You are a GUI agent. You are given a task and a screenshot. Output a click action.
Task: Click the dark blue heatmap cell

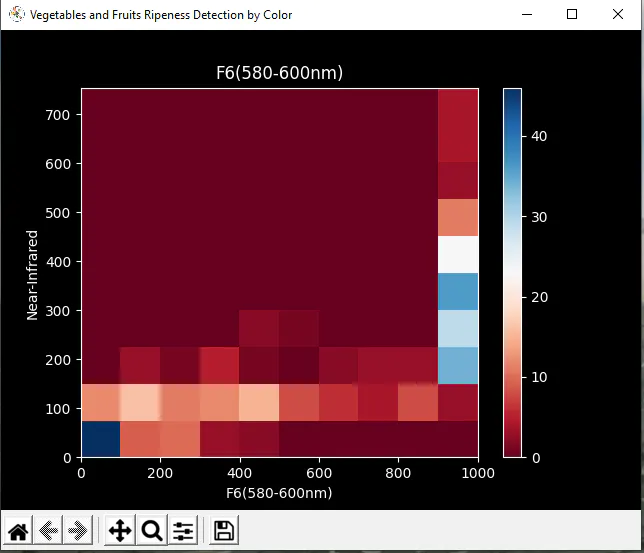pos(101,439)
